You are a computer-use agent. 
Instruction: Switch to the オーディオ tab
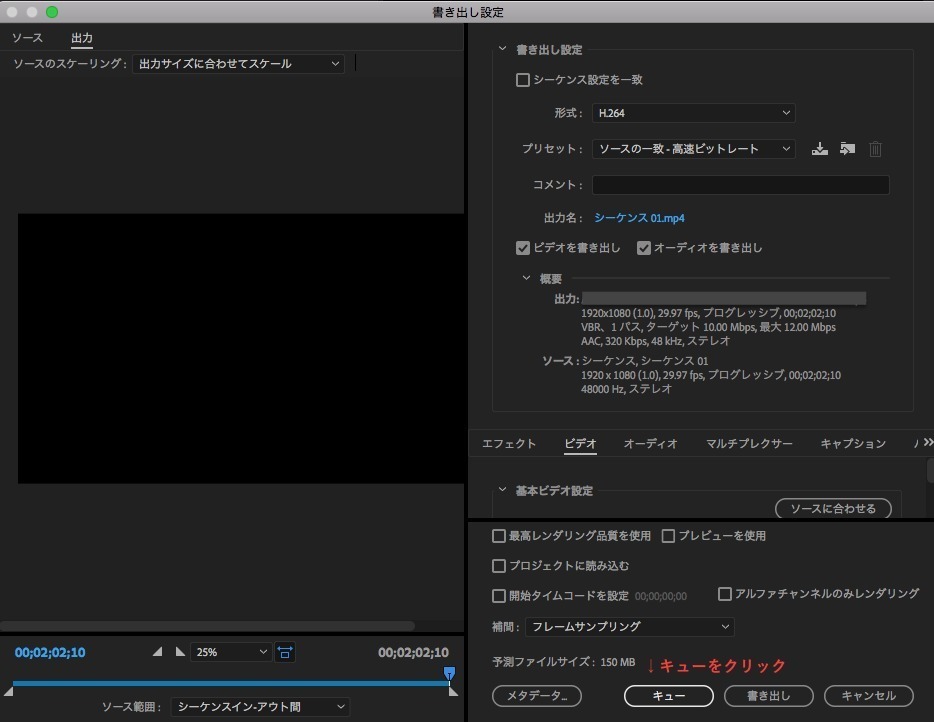(650, 443)
